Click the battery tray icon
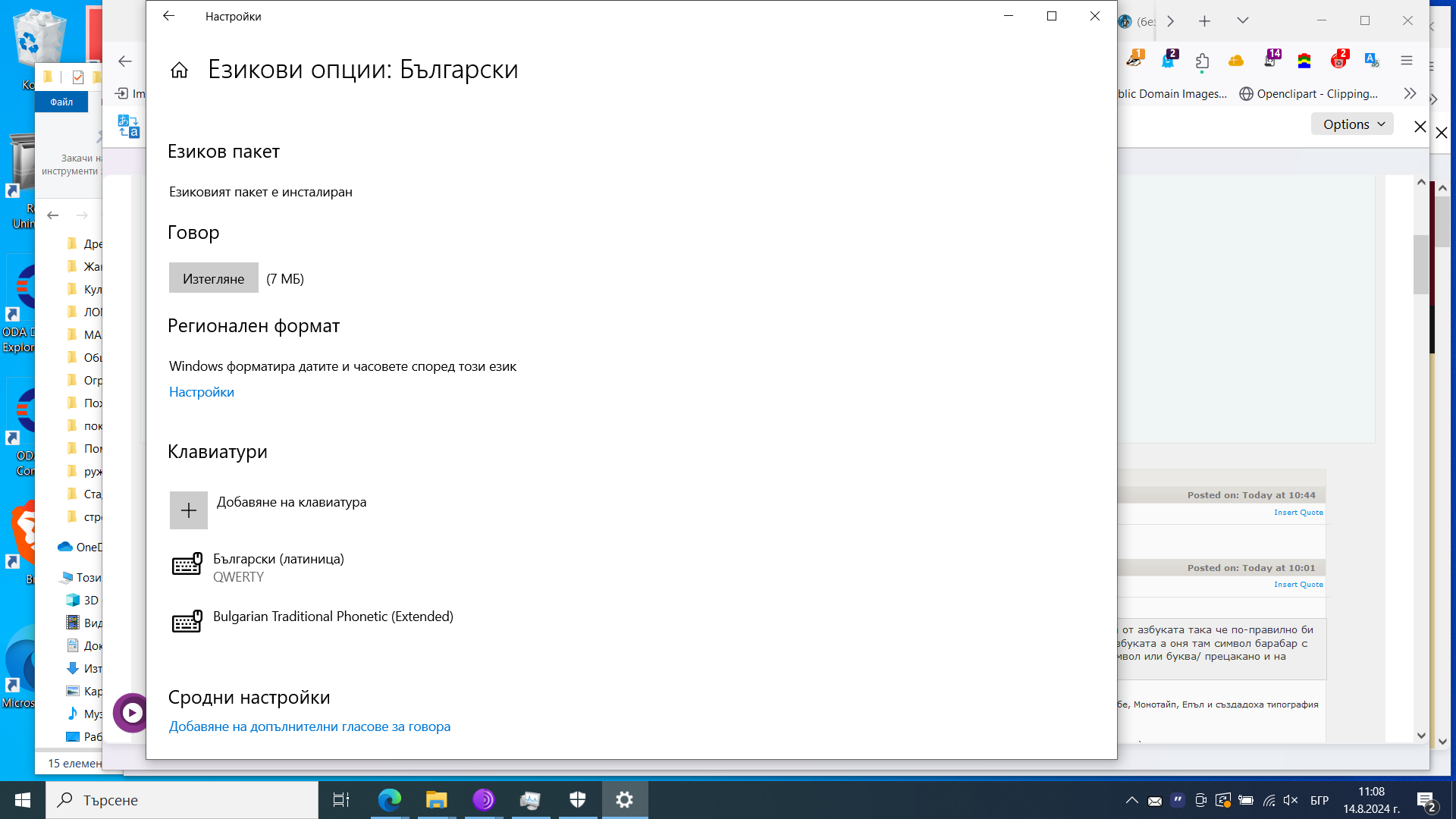Viewport: 1456px width, 819px height. coord(1246,800)
